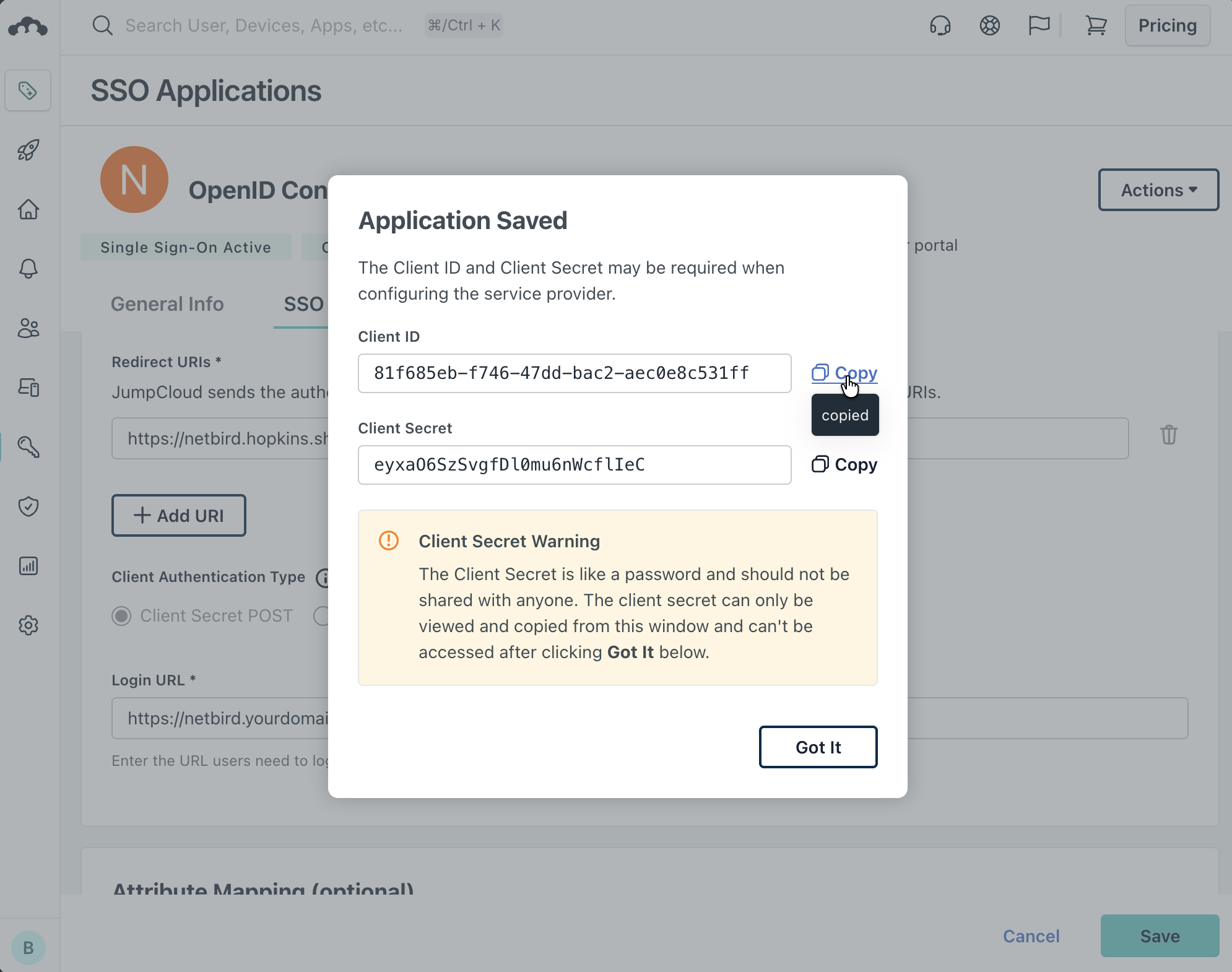1232x972 pixels.
Task: Copy the Client Secret value
Action: pyautogui.click(x=844, y=465)
